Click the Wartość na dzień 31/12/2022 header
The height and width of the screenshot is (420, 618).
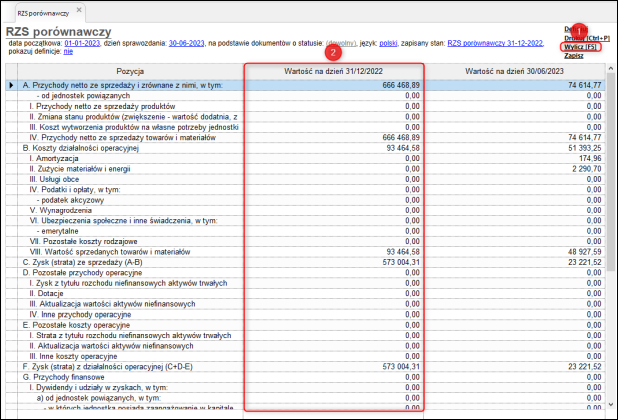click(333, 71)
